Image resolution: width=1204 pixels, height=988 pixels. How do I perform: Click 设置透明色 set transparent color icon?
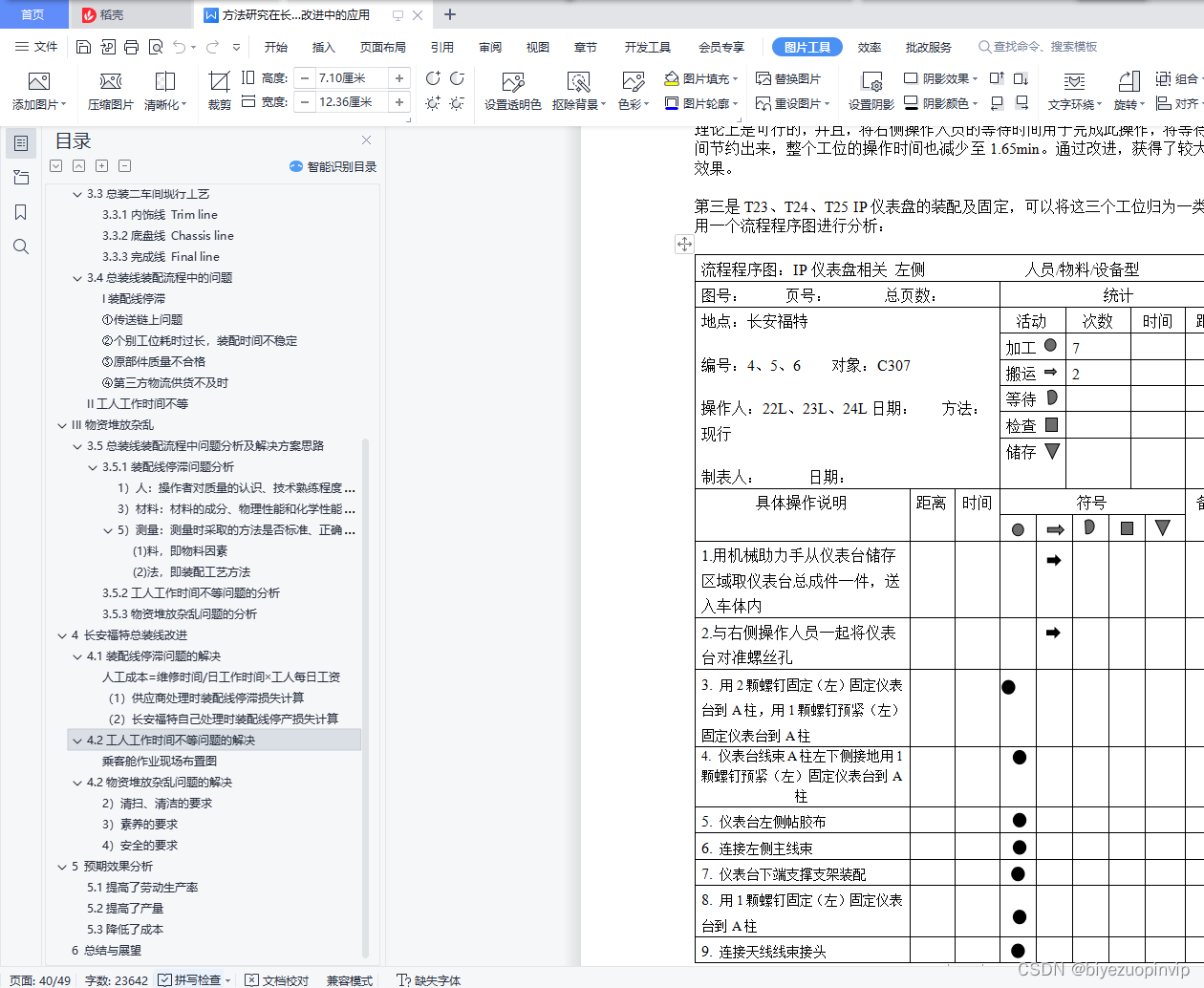click(x=513, y=82)
